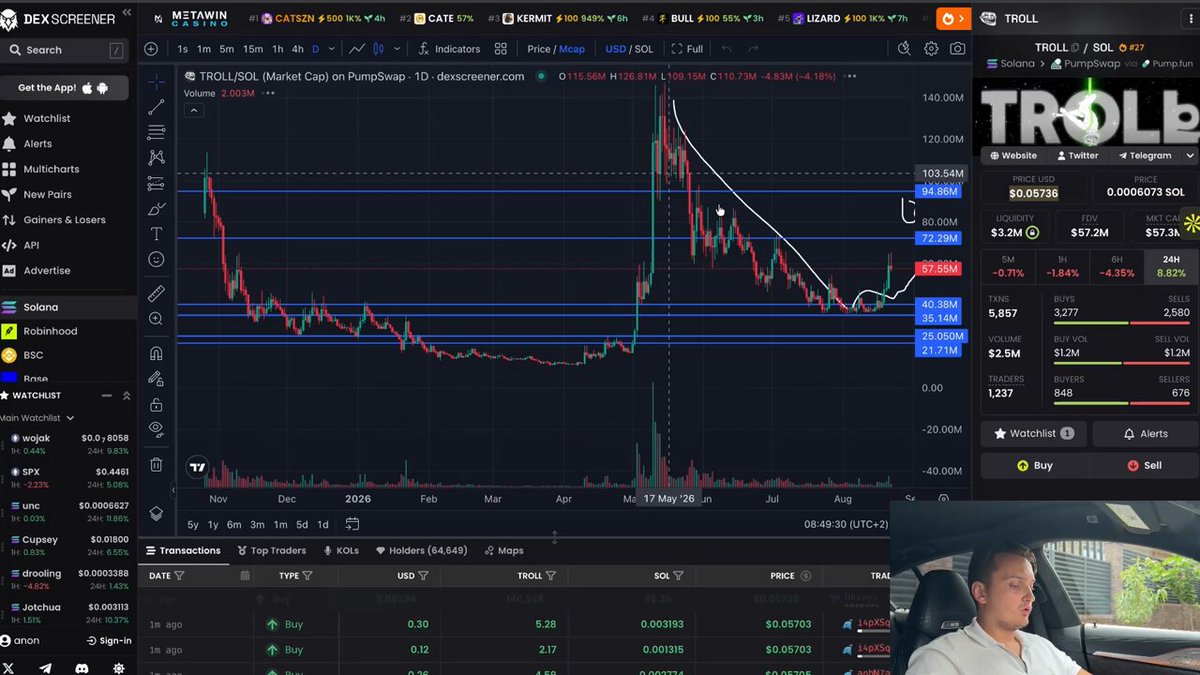The height and width of the screenshot is (675, 1200).
Task: Select the ruler measure tool
Action: tap(156, 294)
